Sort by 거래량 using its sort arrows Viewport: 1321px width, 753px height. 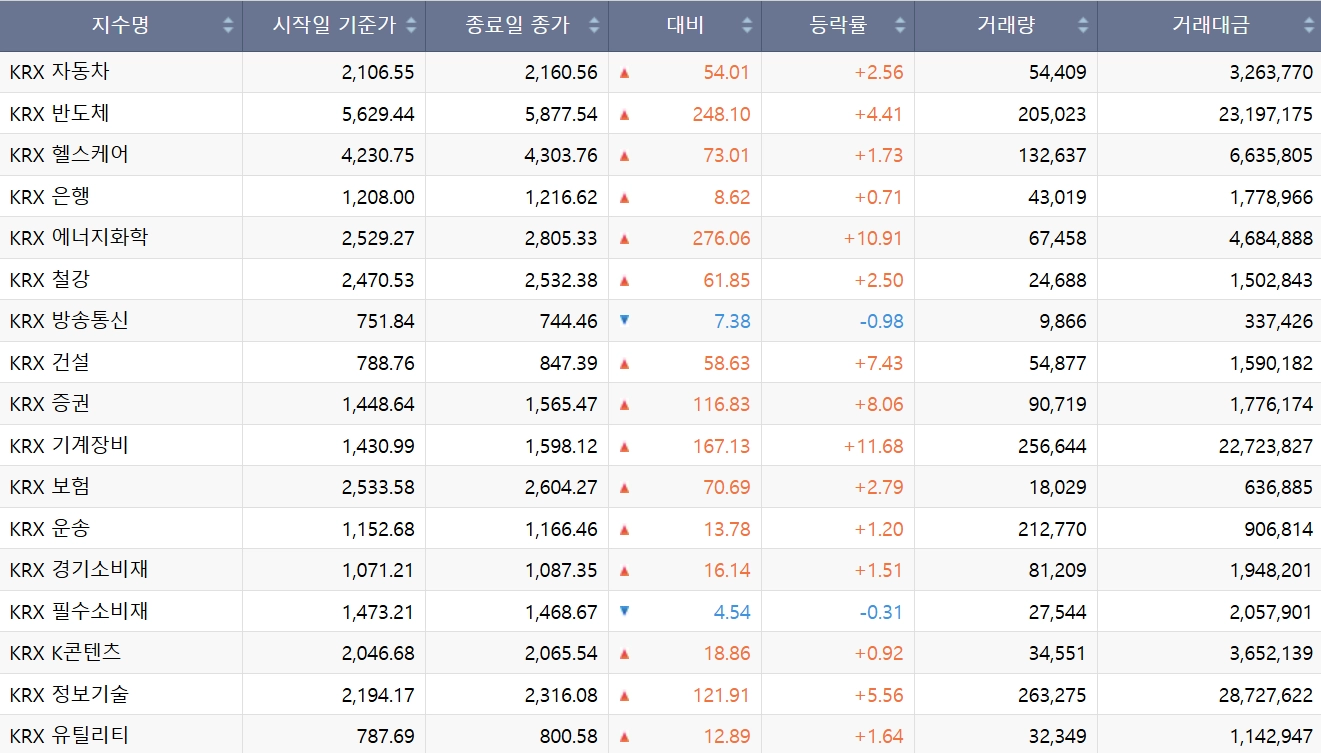1083,26
